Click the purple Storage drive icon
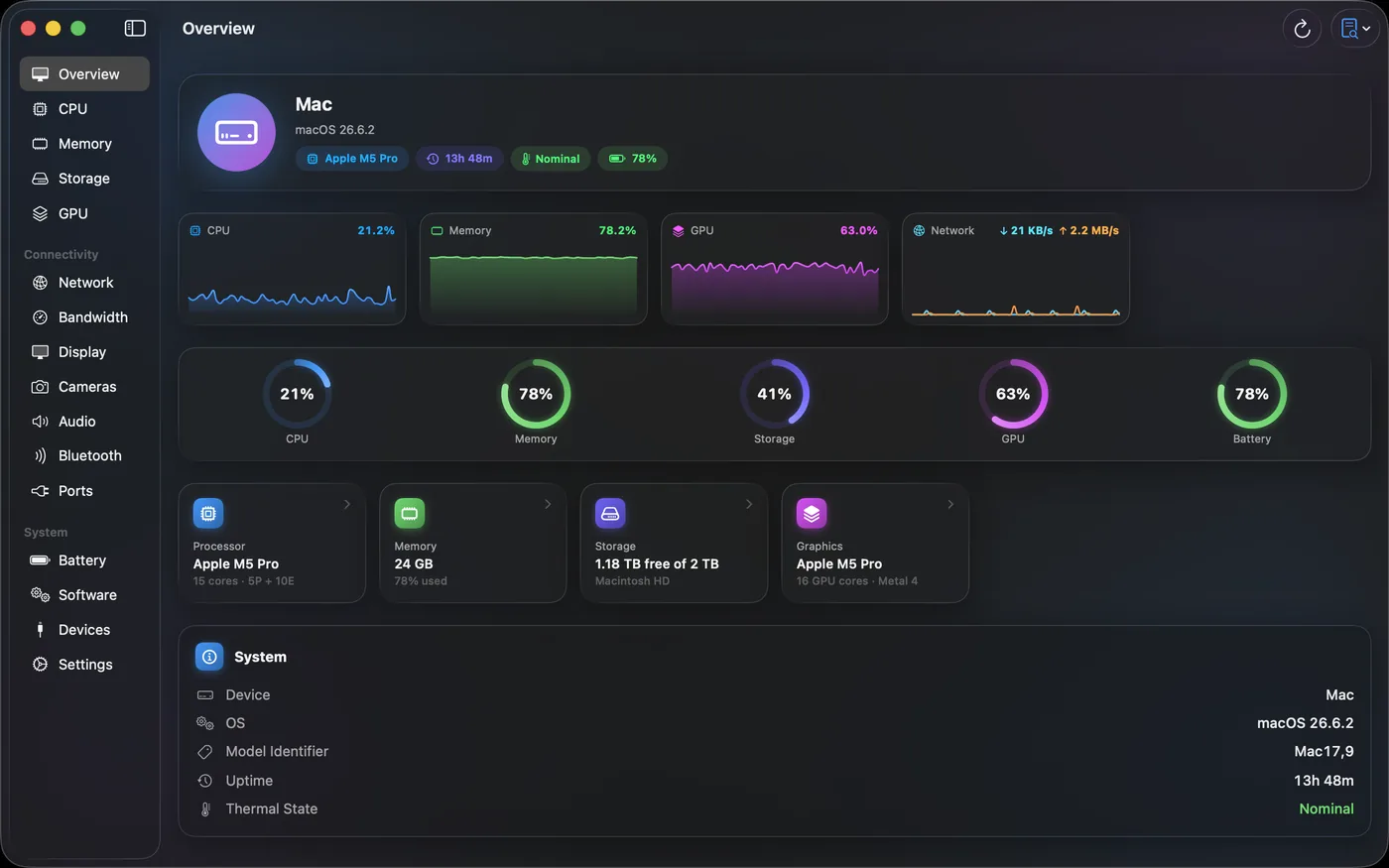 610,513
